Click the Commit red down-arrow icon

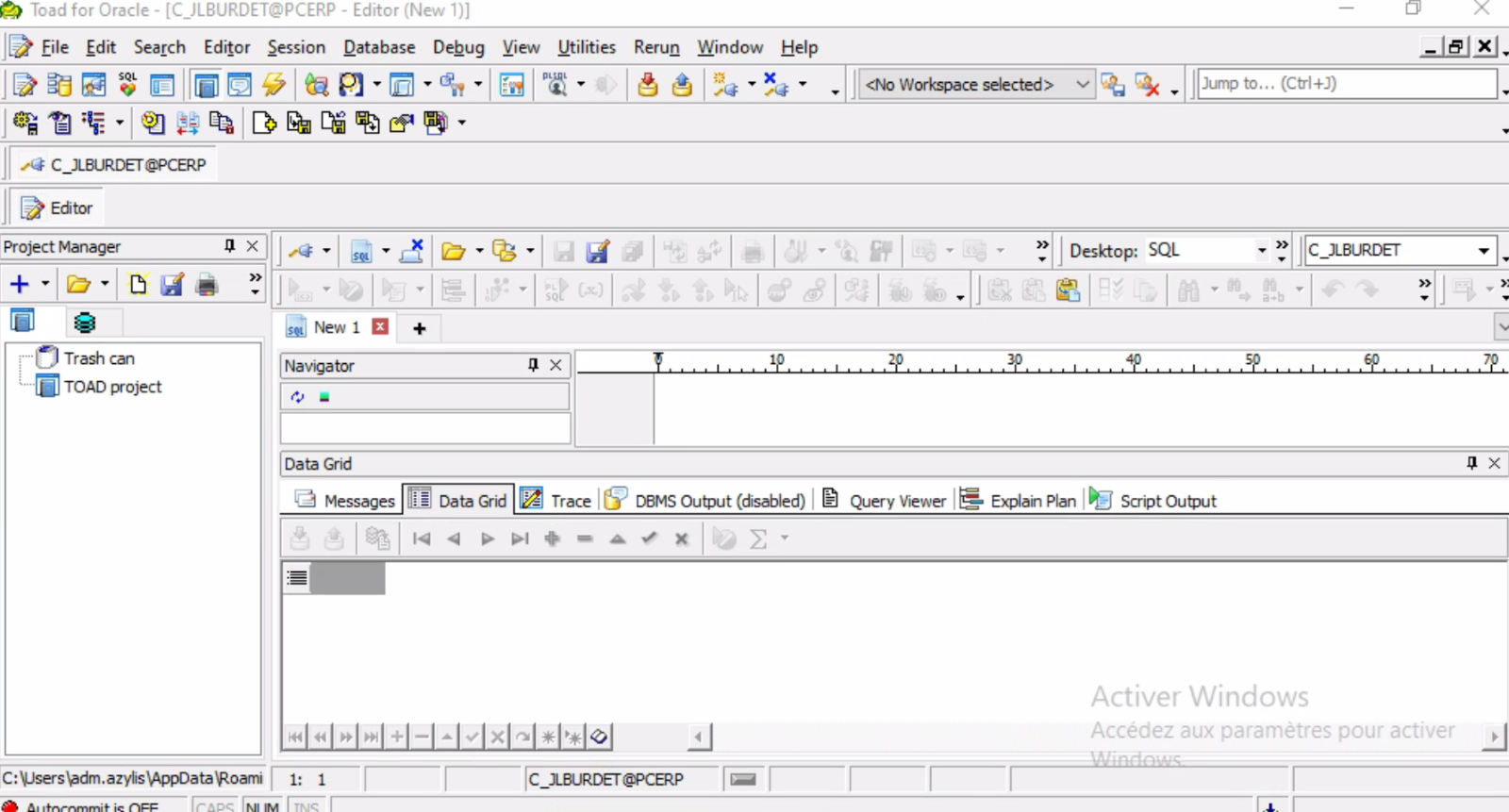click(x=648, y=85)
